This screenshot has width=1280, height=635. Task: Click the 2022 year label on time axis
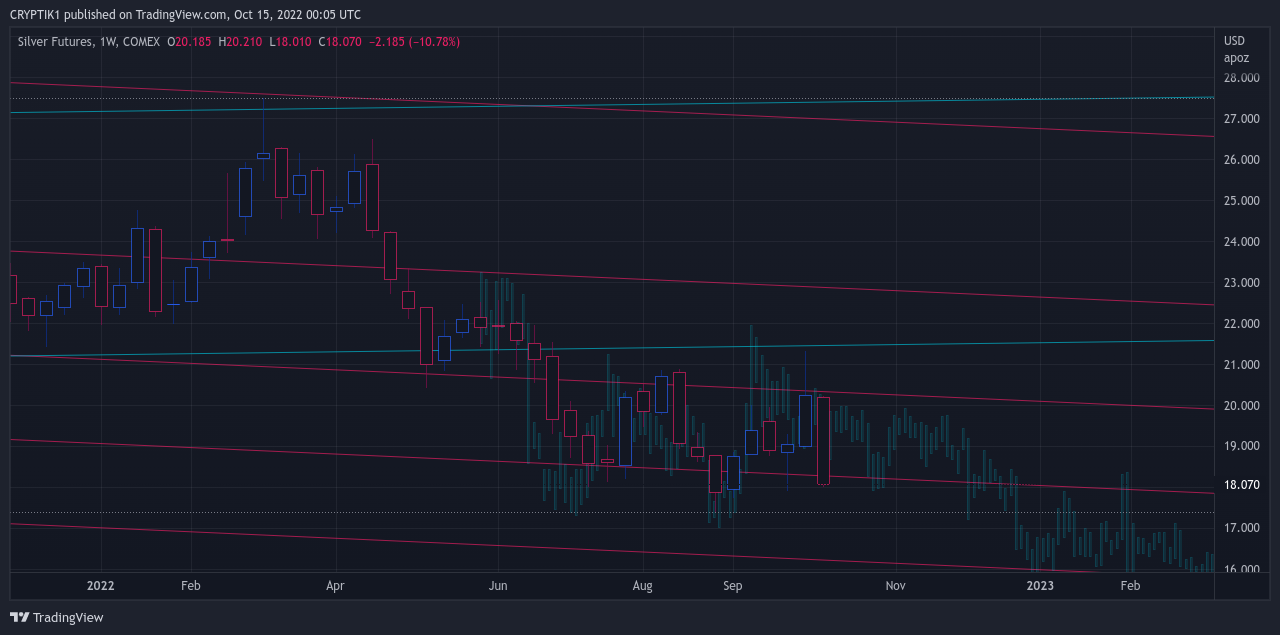(x=101, y=586)
